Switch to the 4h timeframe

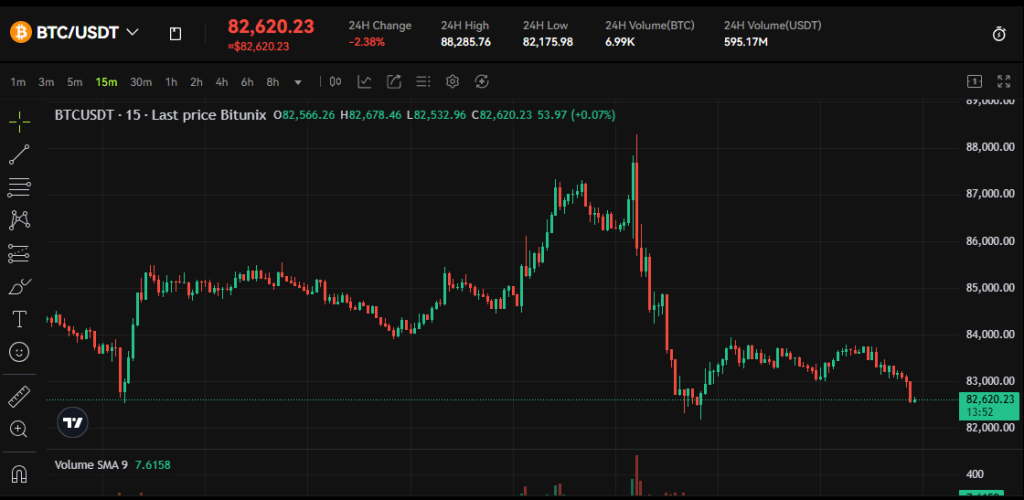pyautogui.click(x=221, y=82)
